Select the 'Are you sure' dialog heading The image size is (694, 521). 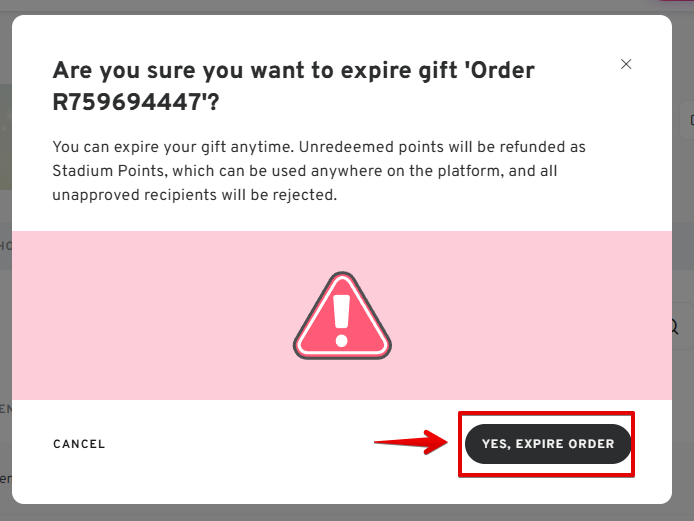click(293, 85)
